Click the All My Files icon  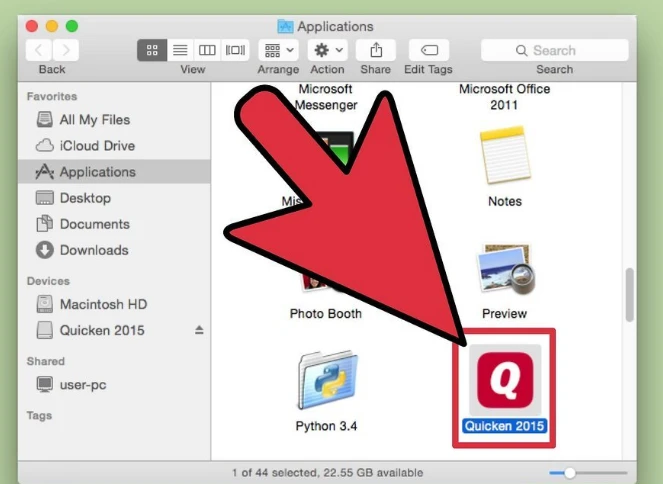pos(44,120)
